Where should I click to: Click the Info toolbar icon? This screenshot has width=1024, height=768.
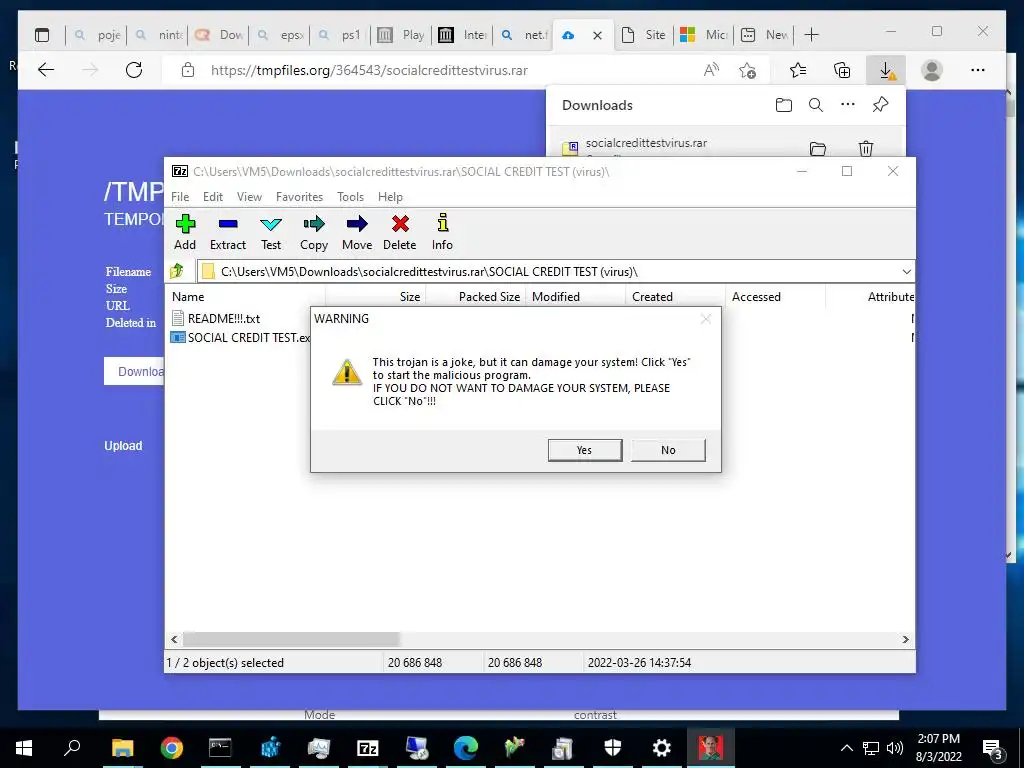442,232
